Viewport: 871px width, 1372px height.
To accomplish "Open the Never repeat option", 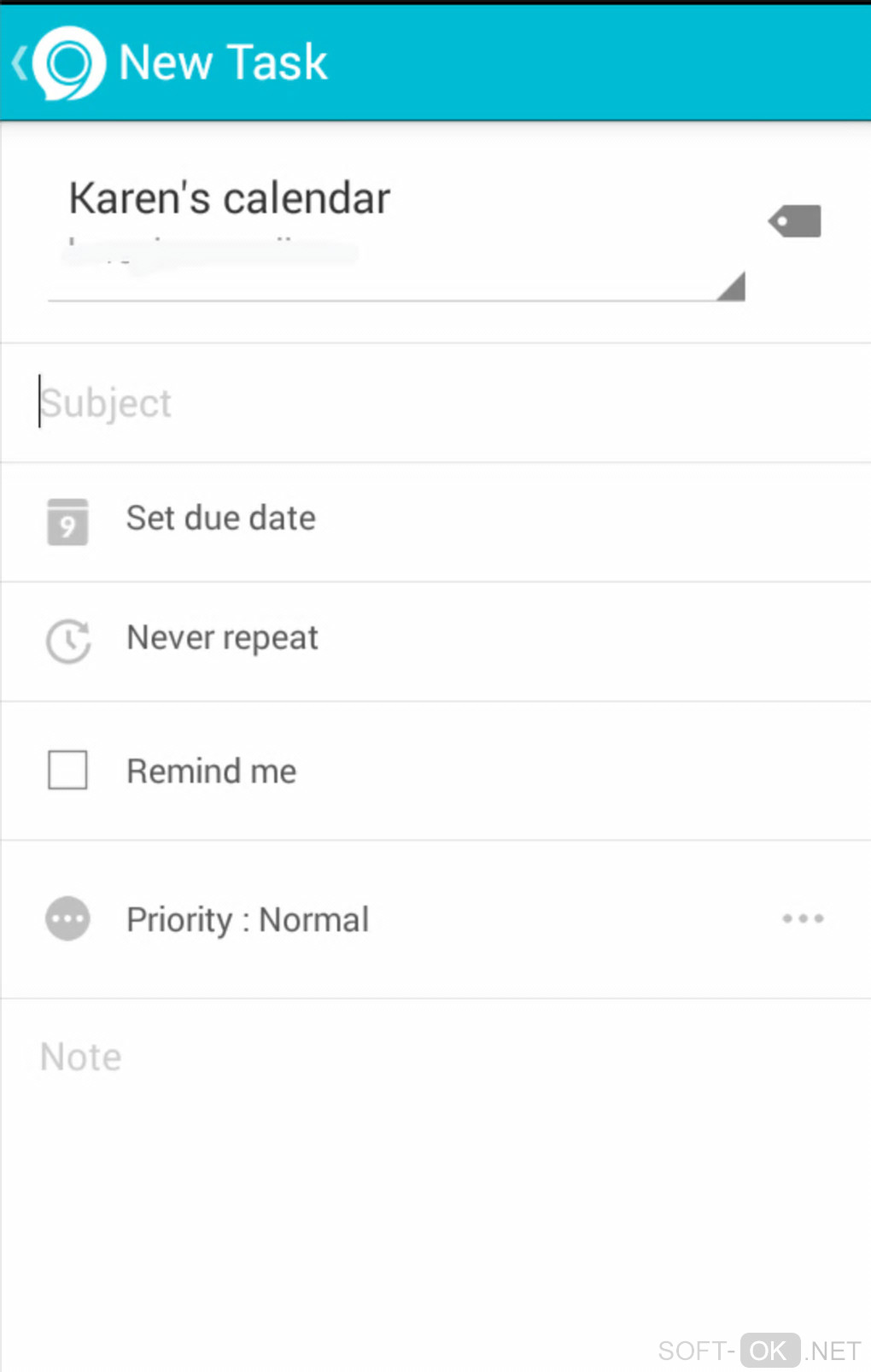I will (222, 638).
